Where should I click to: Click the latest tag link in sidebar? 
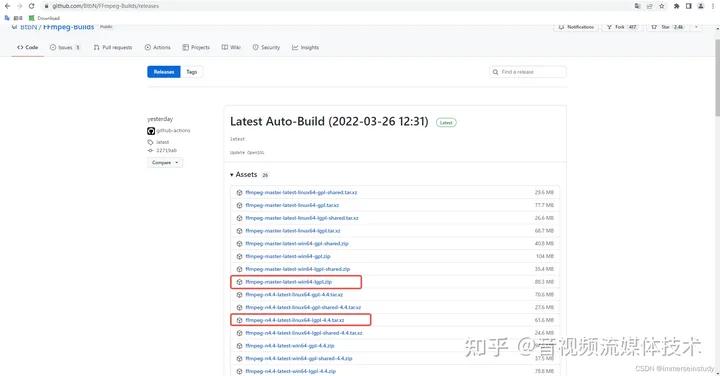point(162,142)
